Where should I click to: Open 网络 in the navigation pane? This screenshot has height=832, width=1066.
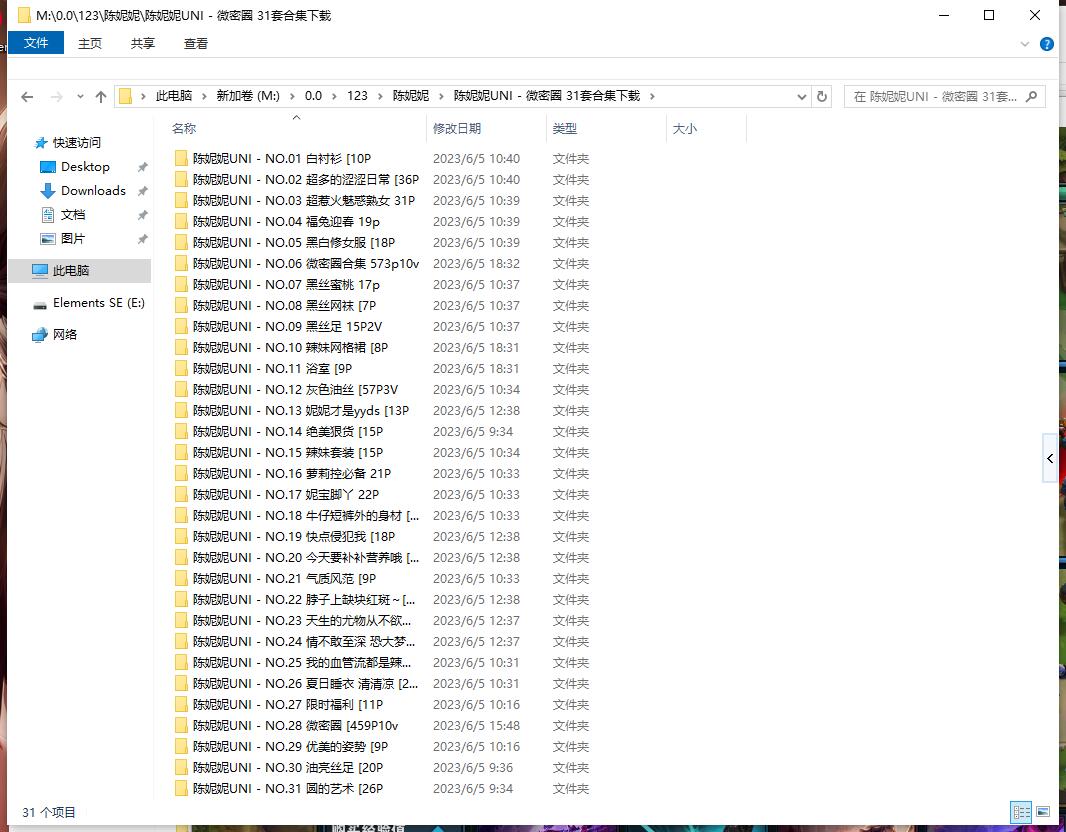[65, 335]
